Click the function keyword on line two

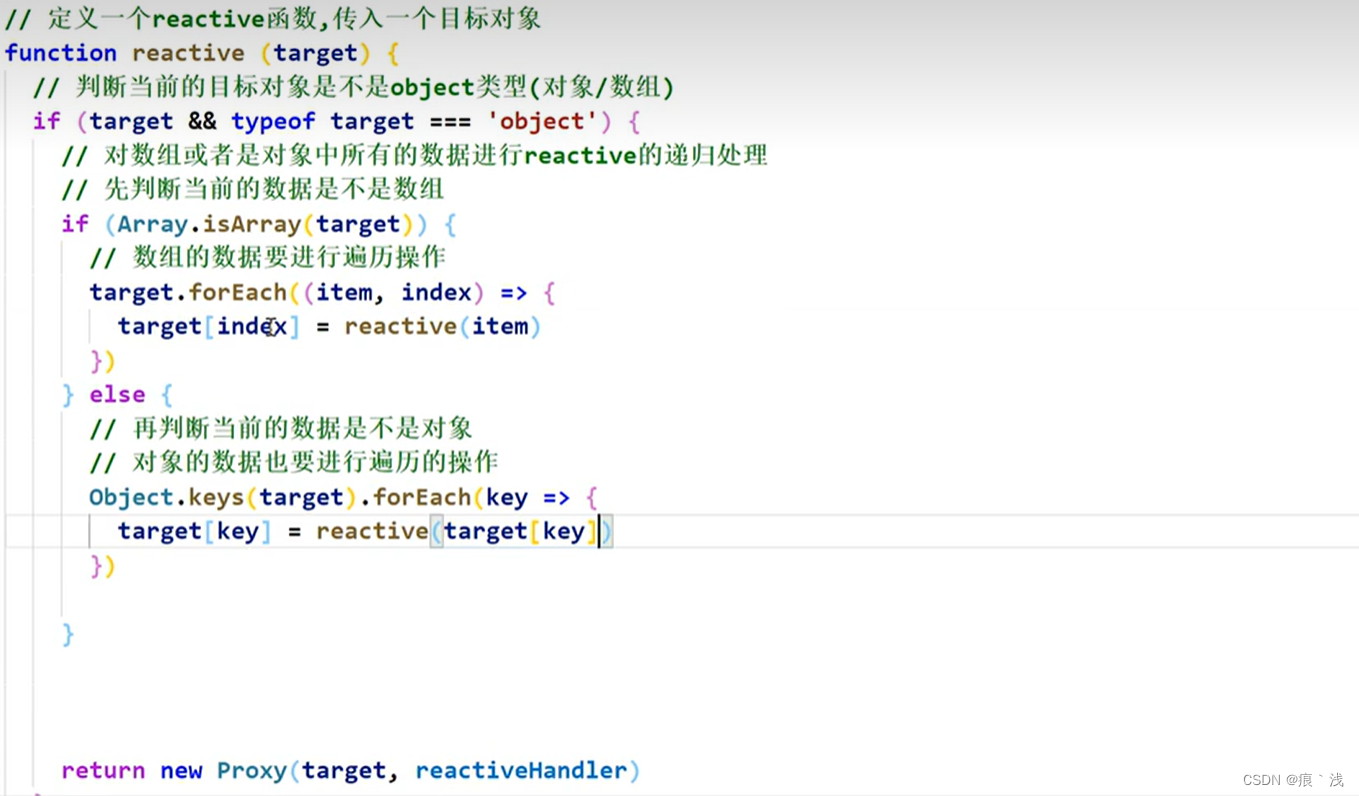(x=60, y=53)
